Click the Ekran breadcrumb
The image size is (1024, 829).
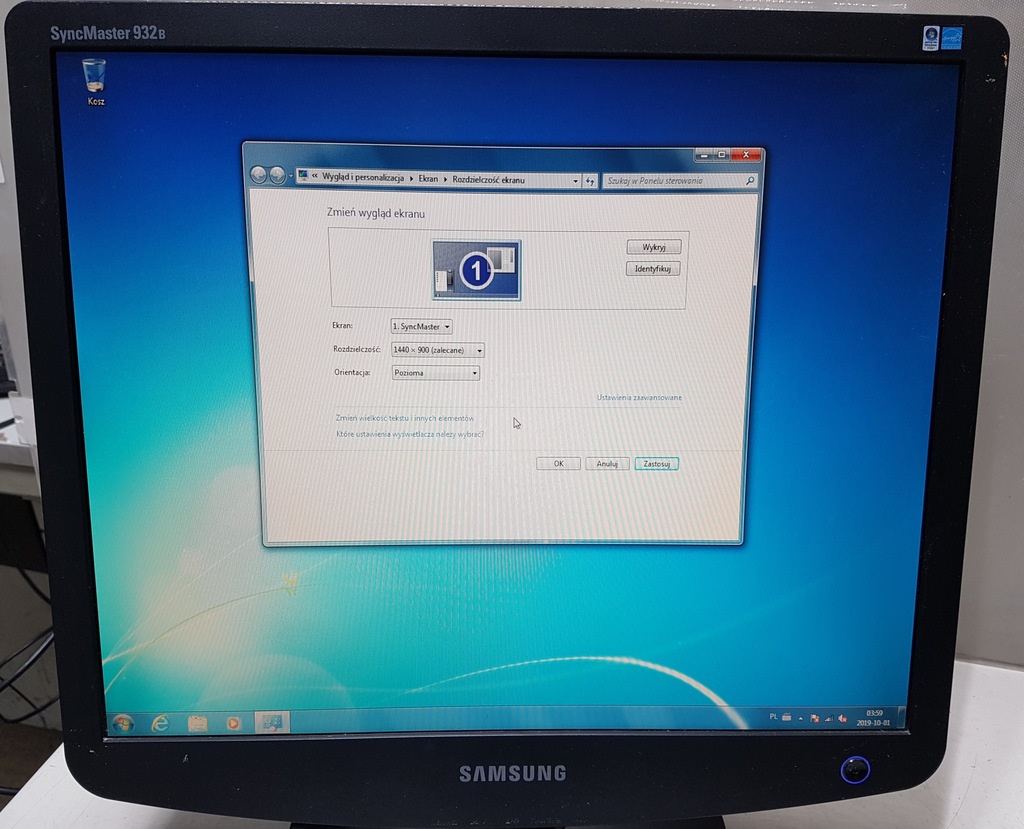click(428, 178)
